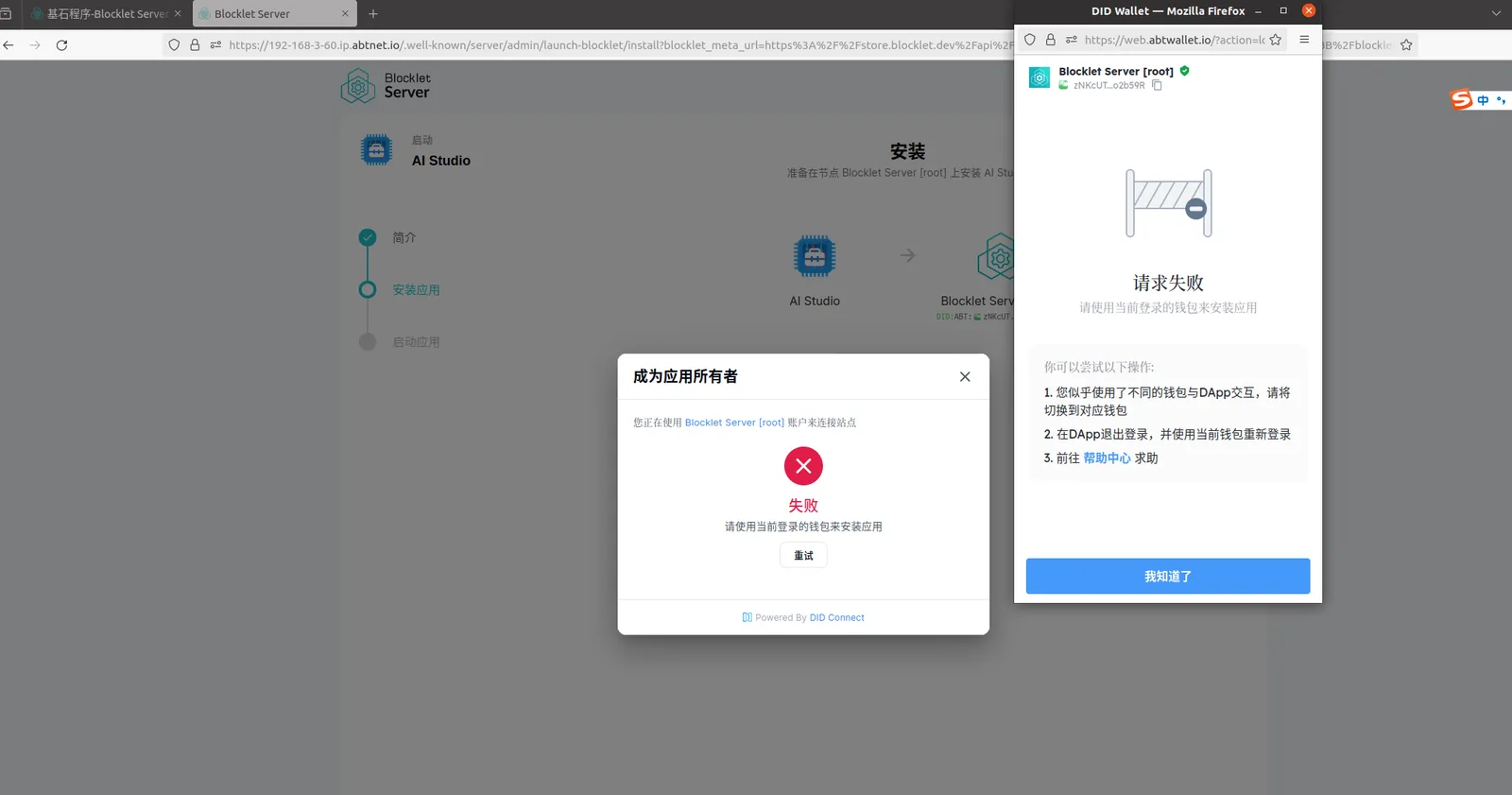Screen dimensions: 1512x795
Task: Click the 我知道了 button in DID Wallet
Action: click(1168, 576)
